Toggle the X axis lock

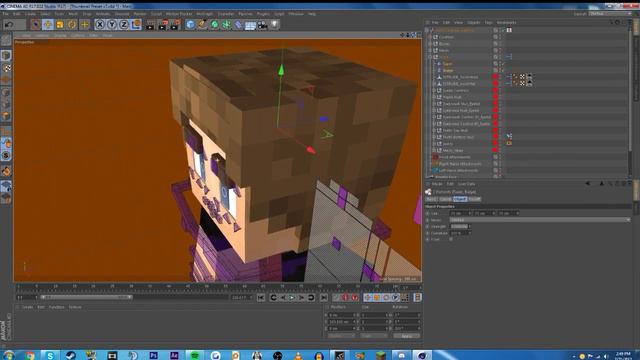point(100,24)
